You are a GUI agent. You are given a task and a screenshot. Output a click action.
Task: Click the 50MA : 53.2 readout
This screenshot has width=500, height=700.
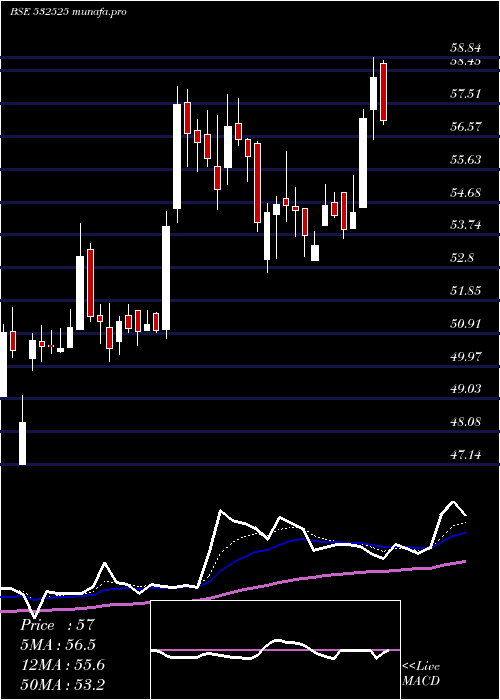62,685
